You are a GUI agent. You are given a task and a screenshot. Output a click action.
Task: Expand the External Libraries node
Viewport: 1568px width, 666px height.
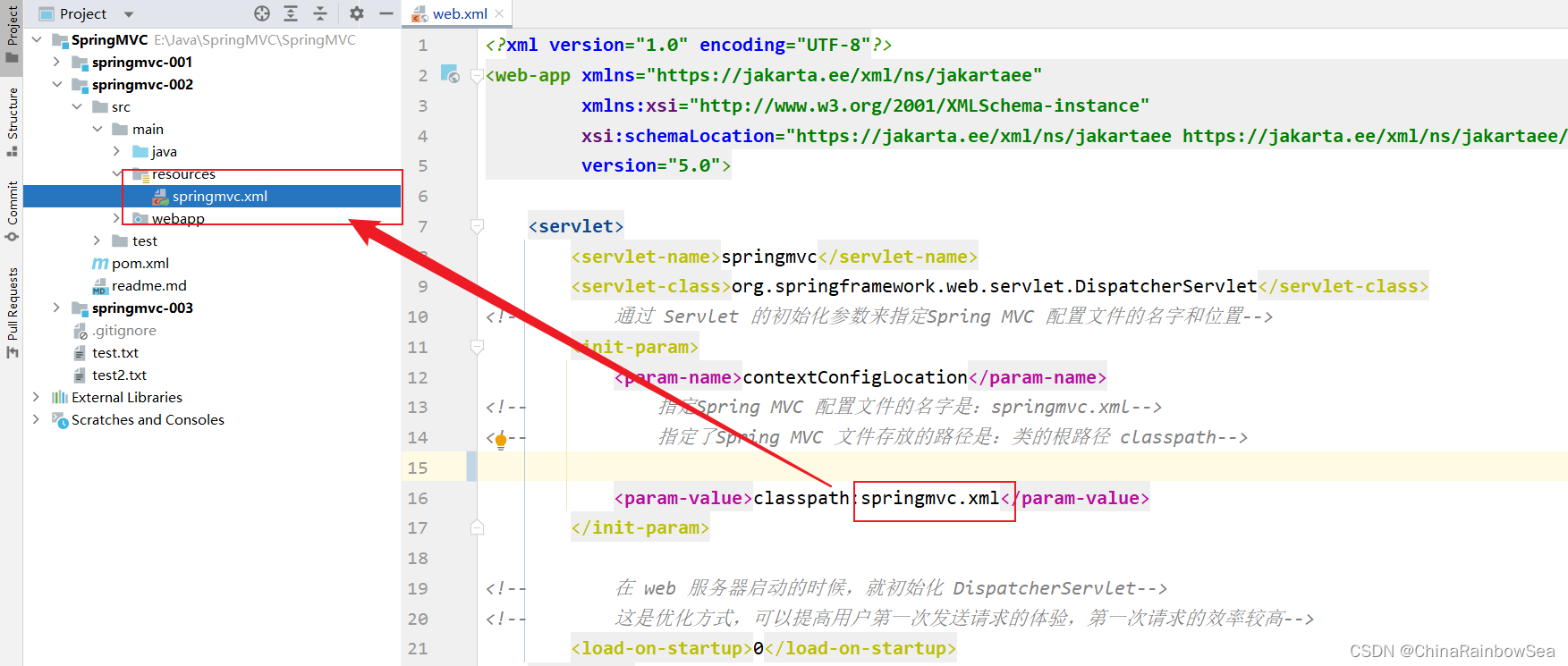pyautogui.click(x=36, y=397)
